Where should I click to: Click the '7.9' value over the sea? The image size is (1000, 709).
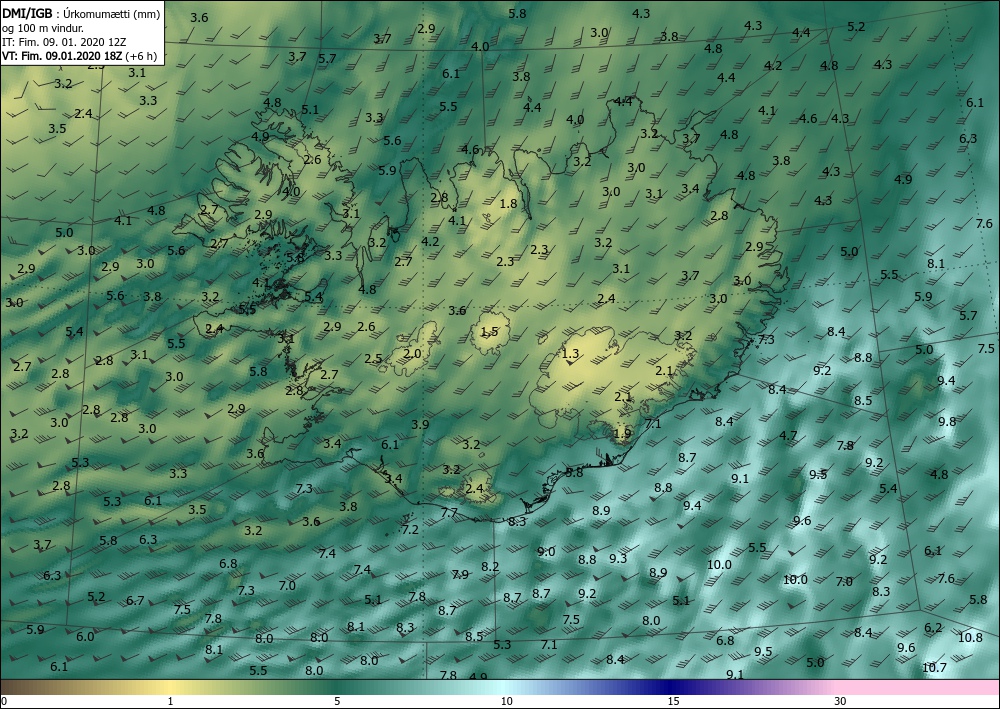point(460,574)
